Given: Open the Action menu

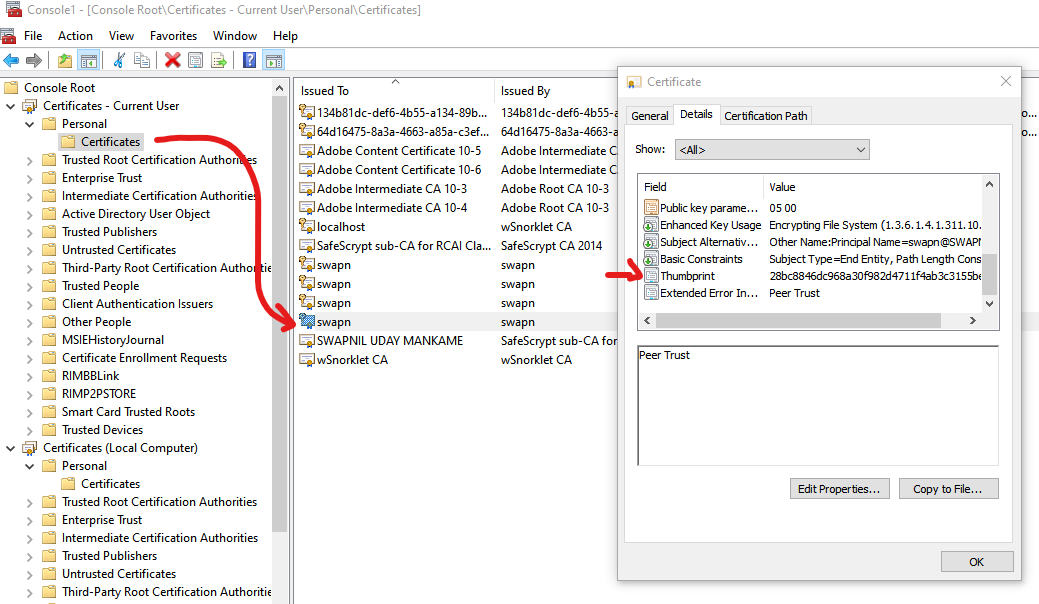Looking at the screenshot, I should [x=75, y=35].
